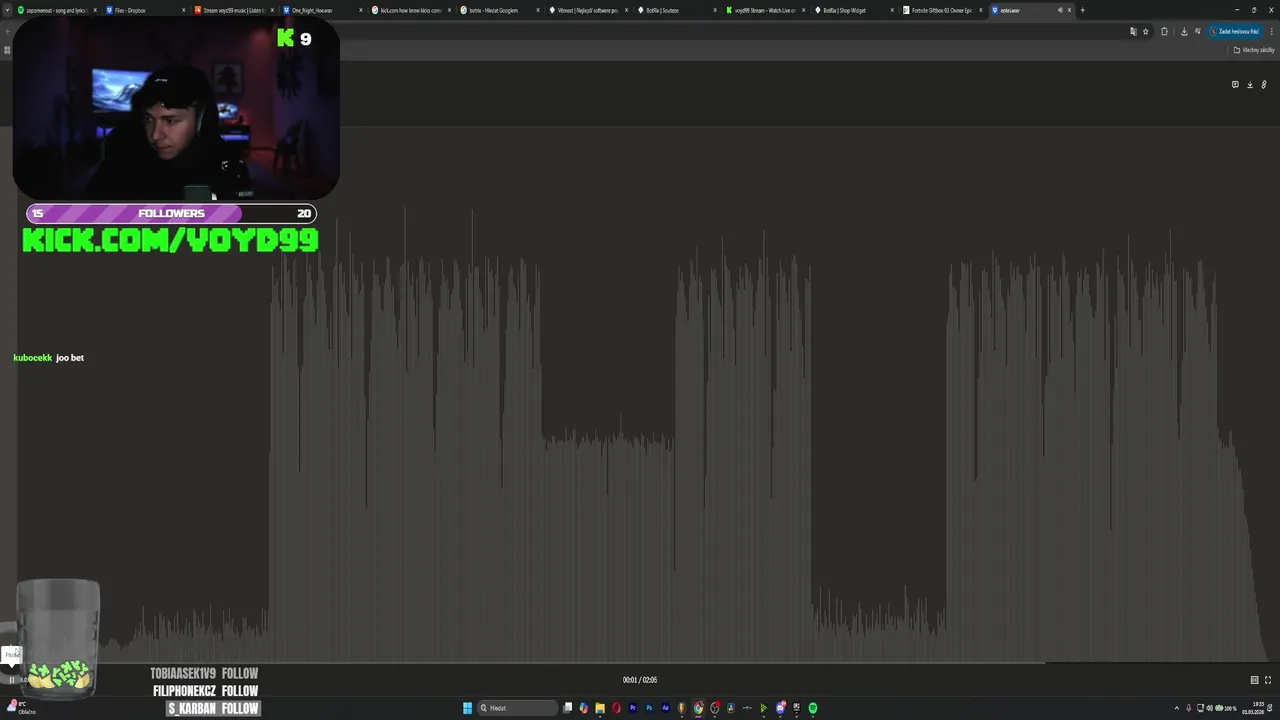The width and height of the screenshot is (1280, 720).
Task: Click the browser profile button
Action: [1234, 31]
